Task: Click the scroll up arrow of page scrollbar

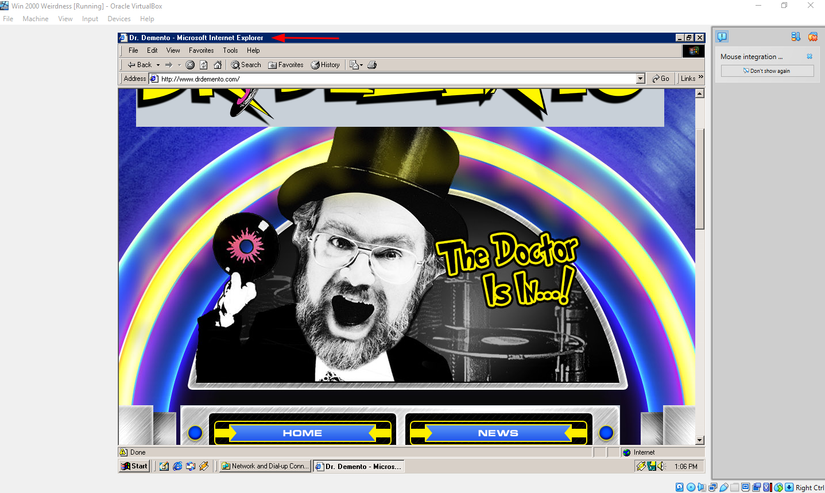Action: [700, 93]
